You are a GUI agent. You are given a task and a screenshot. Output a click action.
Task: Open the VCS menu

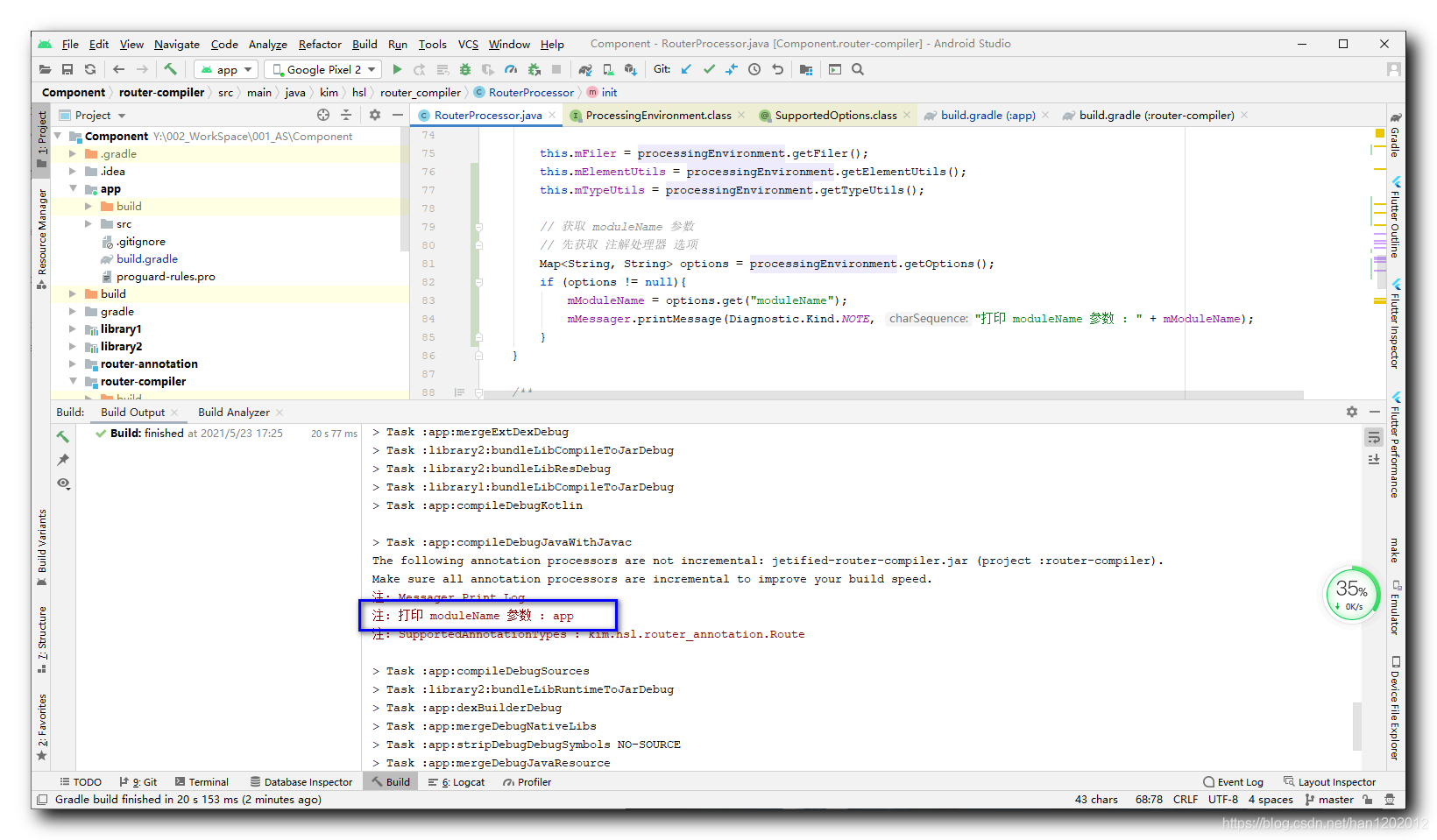click(x=469, y=44)
